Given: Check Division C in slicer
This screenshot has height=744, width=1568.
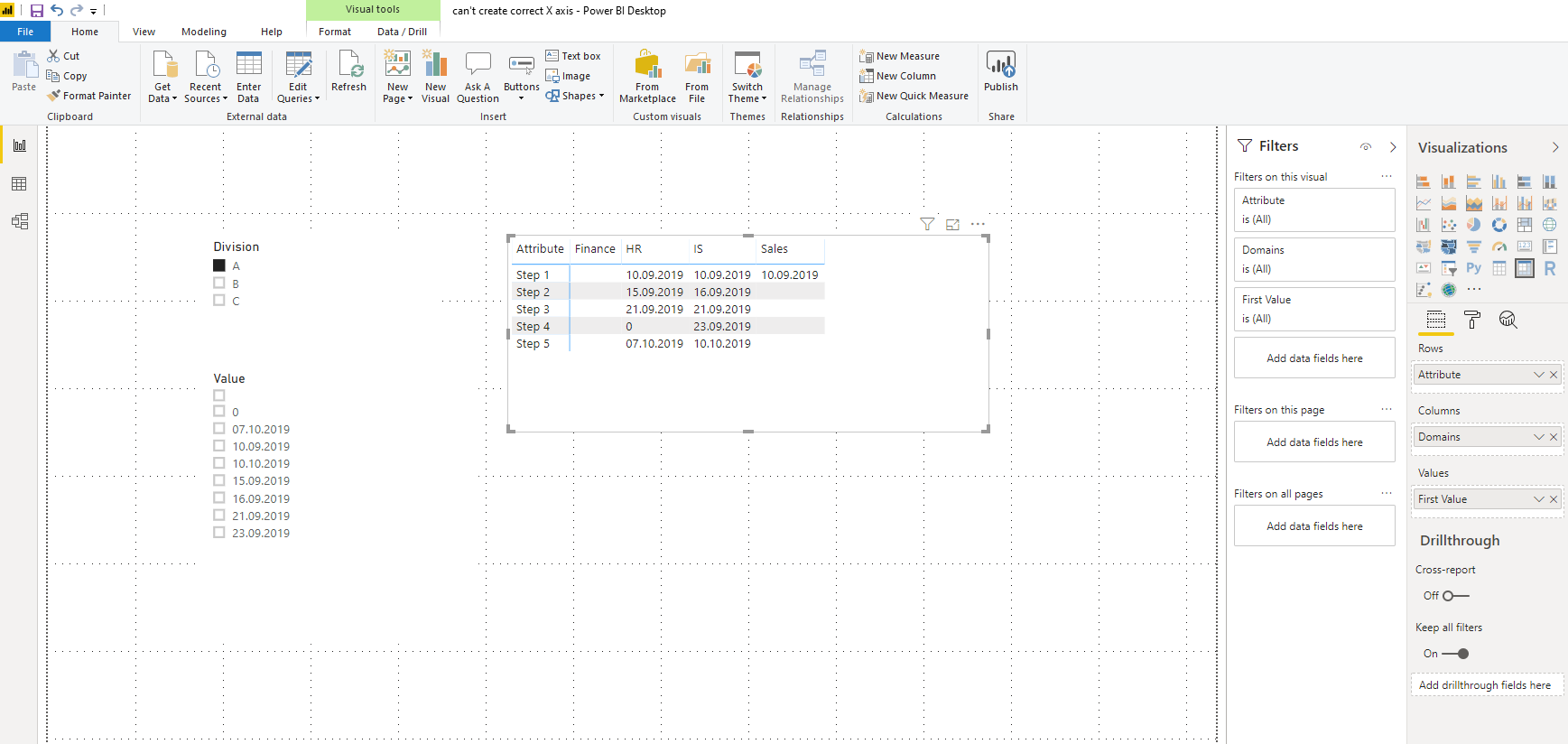Looking at the screenshot, I should (218, 300).
